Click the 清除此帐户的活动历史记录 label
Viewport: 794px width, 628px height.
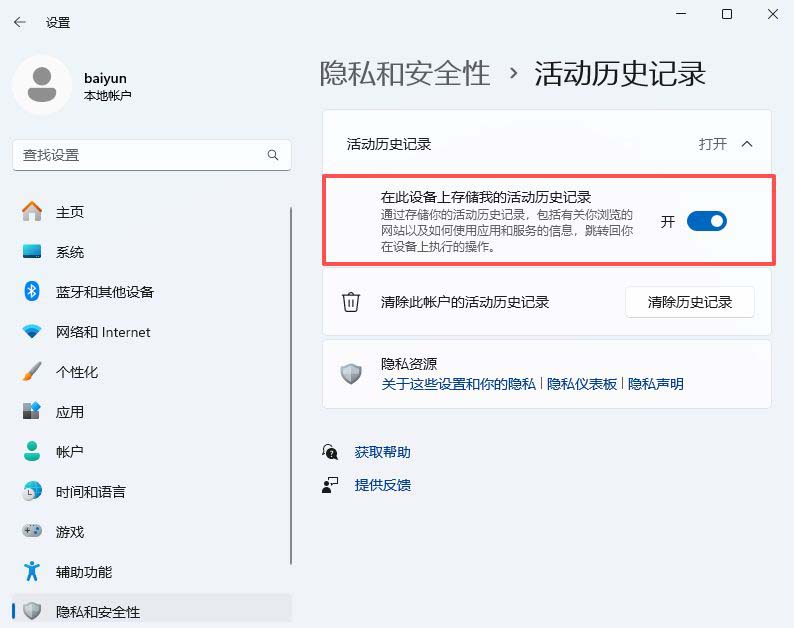pyautogui.click(x=465, y=302)
